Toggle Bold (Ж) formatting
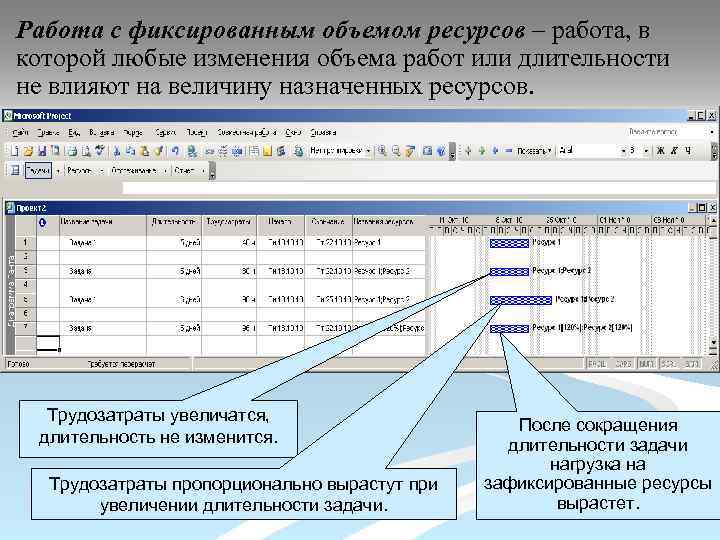The image size is (720, 540). pos(660,151)
